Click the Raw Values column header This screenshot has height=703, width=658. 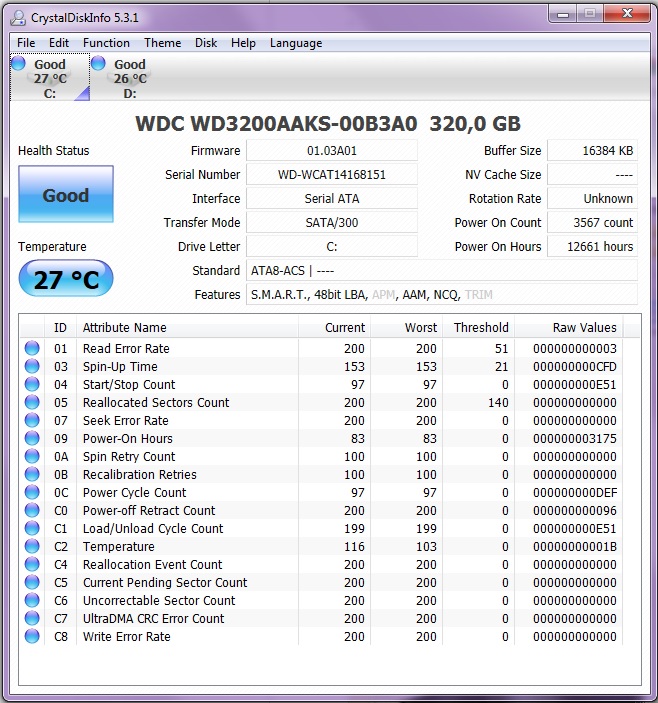point(568,327)
